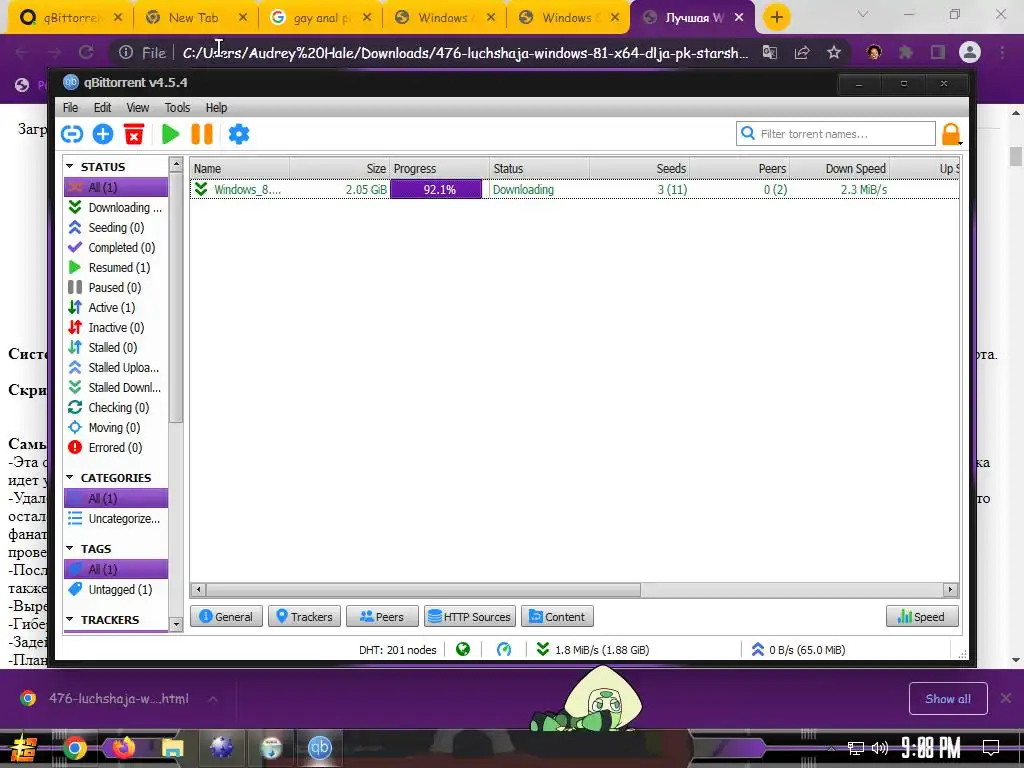Open the General details tab
Image resolution: width=1024 pixels, height=768 pixels.
click(x=226, y=616)
